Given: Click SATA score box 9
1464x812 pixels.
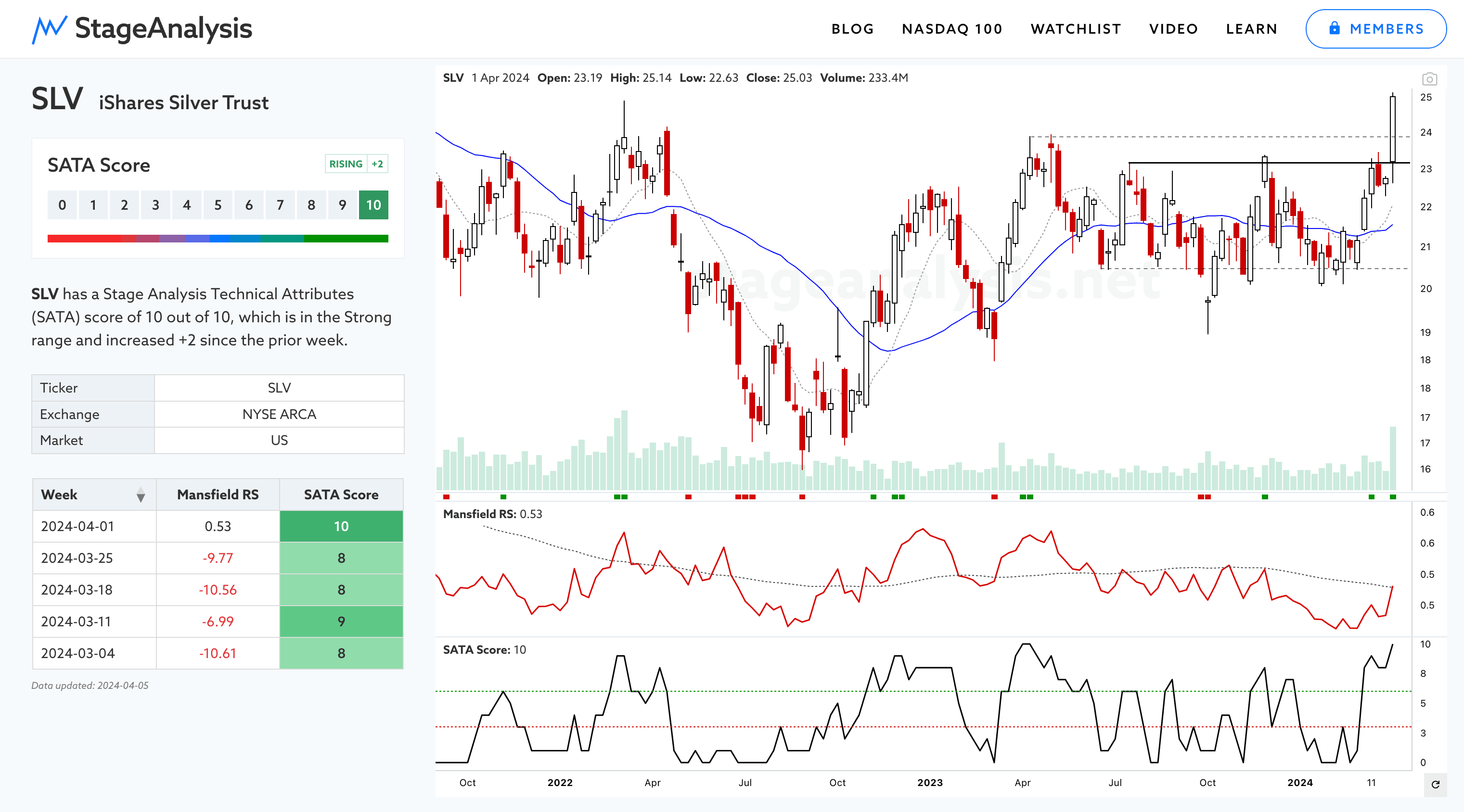Looking at the screenshot, I should click(x=342, y=205).
